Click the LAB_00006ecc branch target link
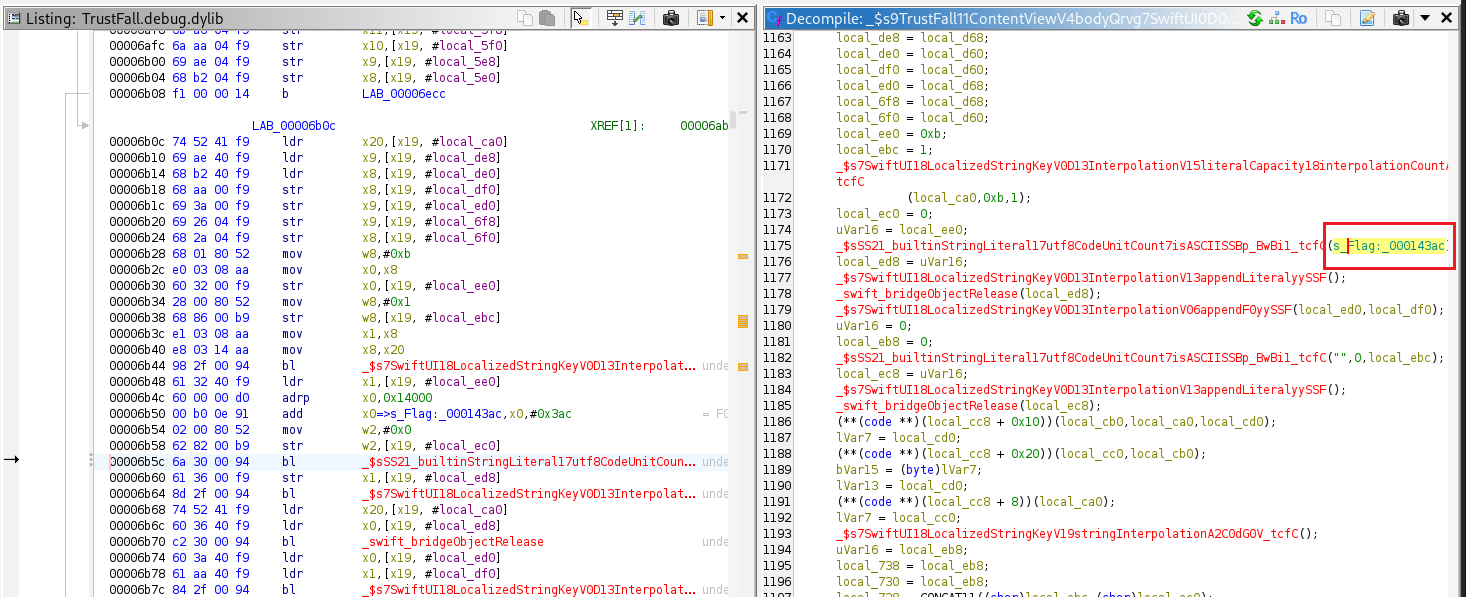The image size is (1466, 597). (404, 93)
